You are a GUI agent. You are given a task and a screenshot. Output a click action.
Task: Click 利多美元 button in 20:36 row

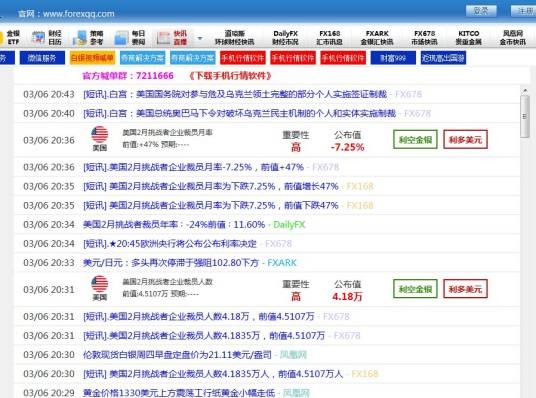465,140
